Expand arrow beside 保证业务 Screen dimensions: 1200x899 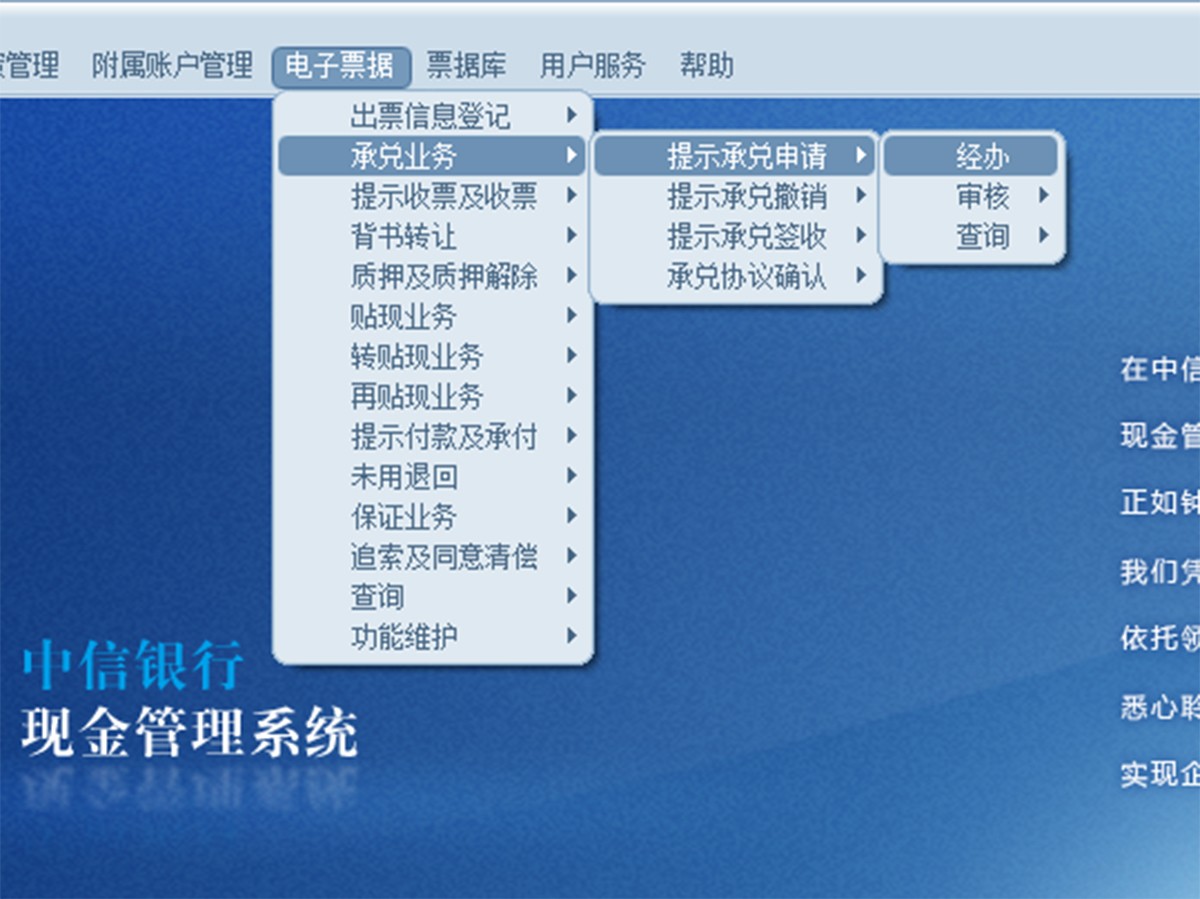(571, 515)
